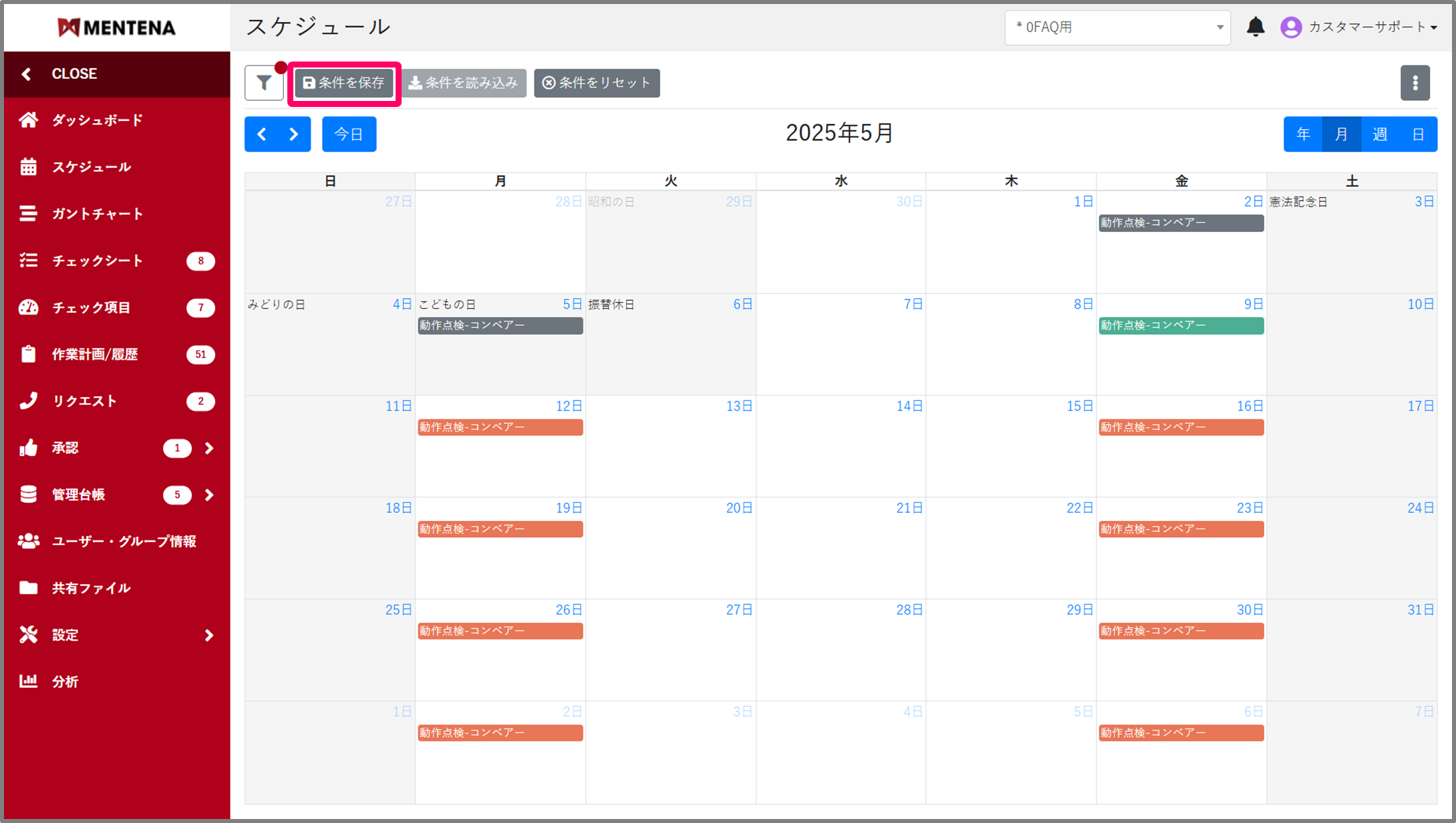Go to previous month arrow

[x=262, y=134]
